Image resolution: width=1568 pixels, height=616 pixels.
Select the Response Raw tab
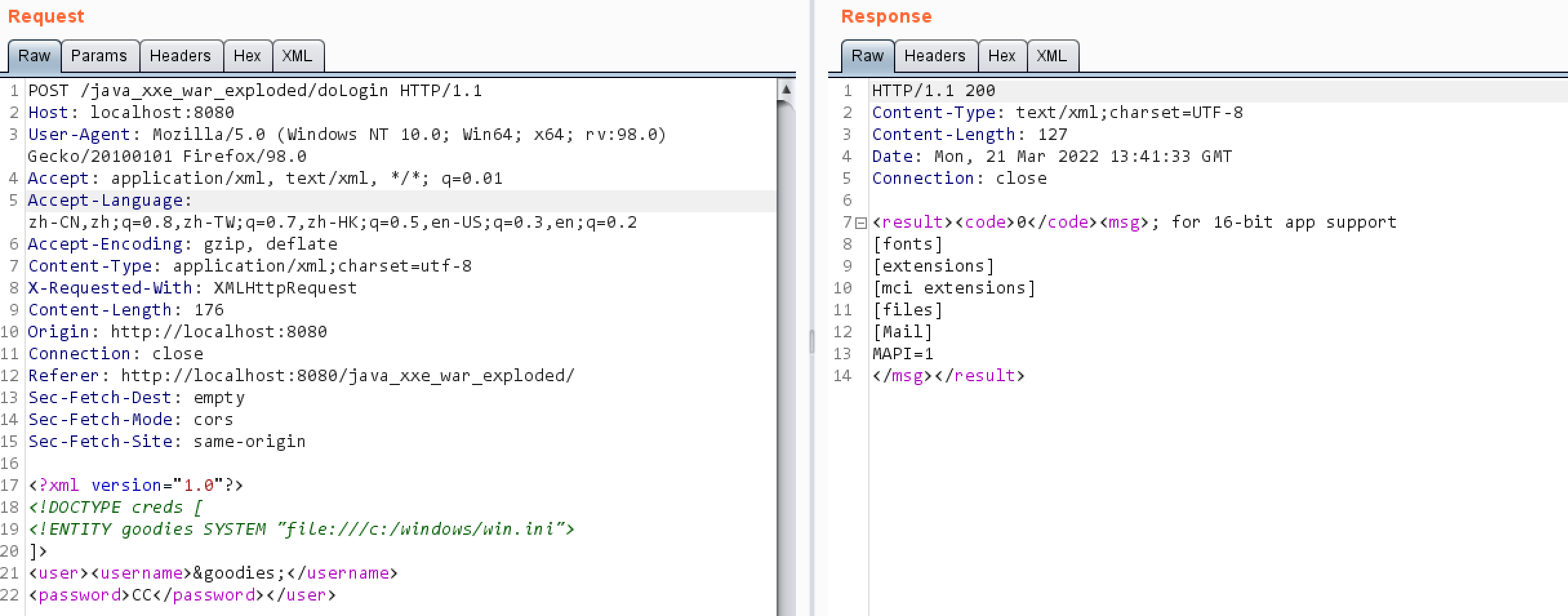pyautogui.click(x=868, y=56)
